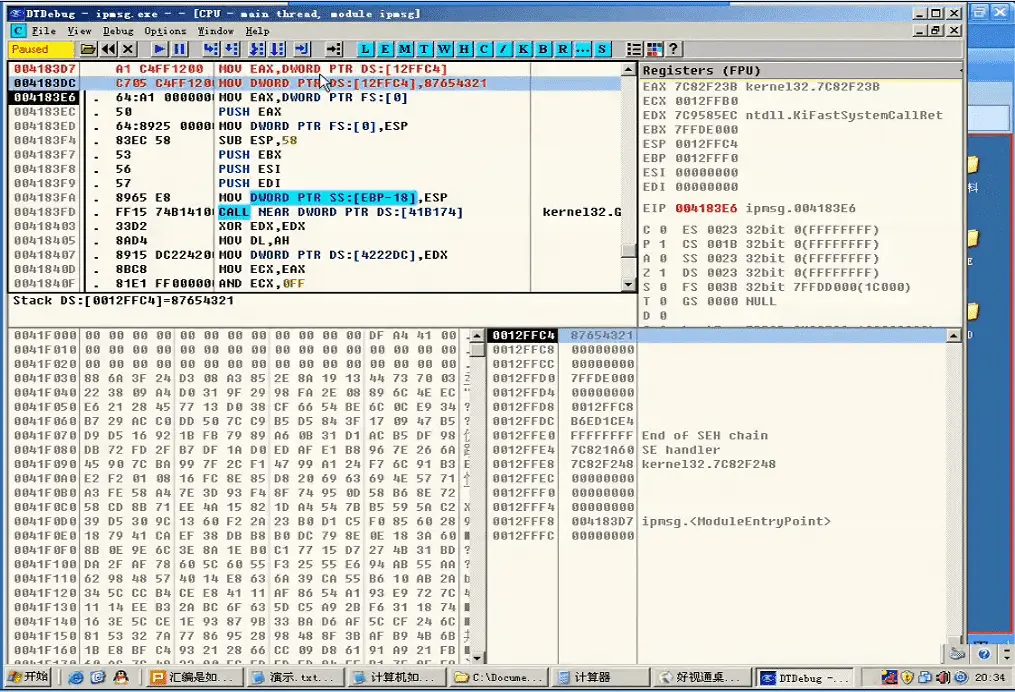Run the program with play button

point(160,49)
